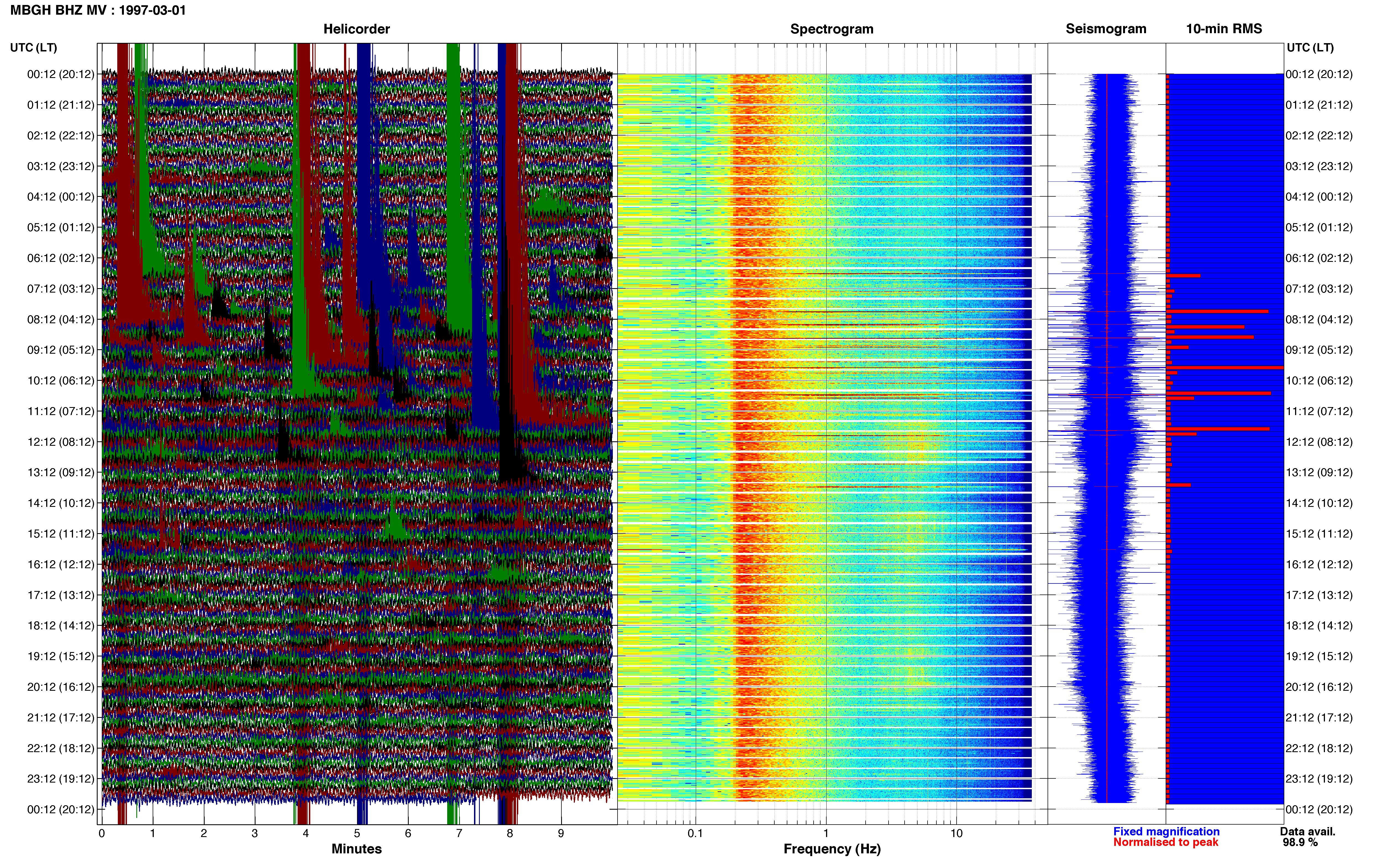This screenshot has width=1388, height=868.
Task: Click '08:12 (04:12)' beside the helicorder
Action: 61,319
